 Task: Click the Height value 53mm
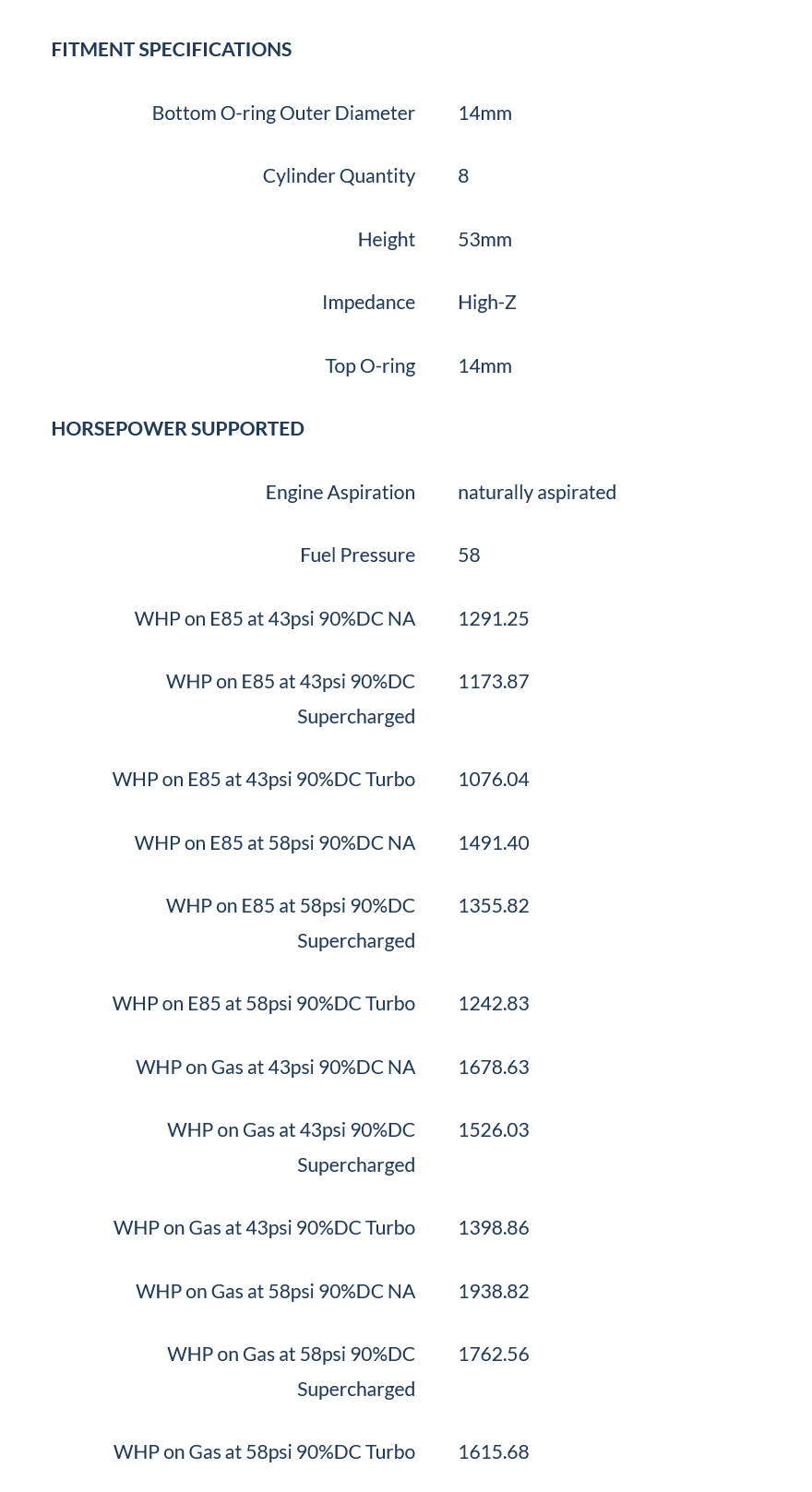point(484,240)
